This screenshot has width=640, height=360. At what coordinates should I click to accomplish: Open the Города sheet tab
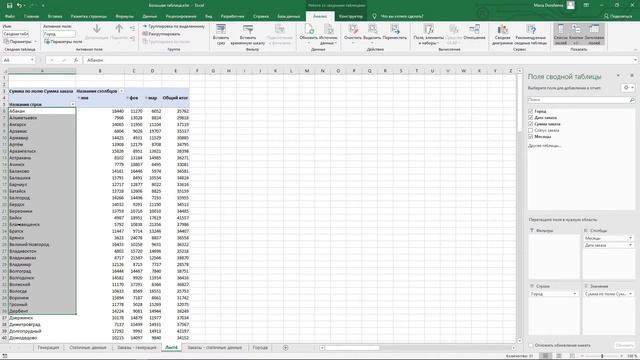[260, 348]
